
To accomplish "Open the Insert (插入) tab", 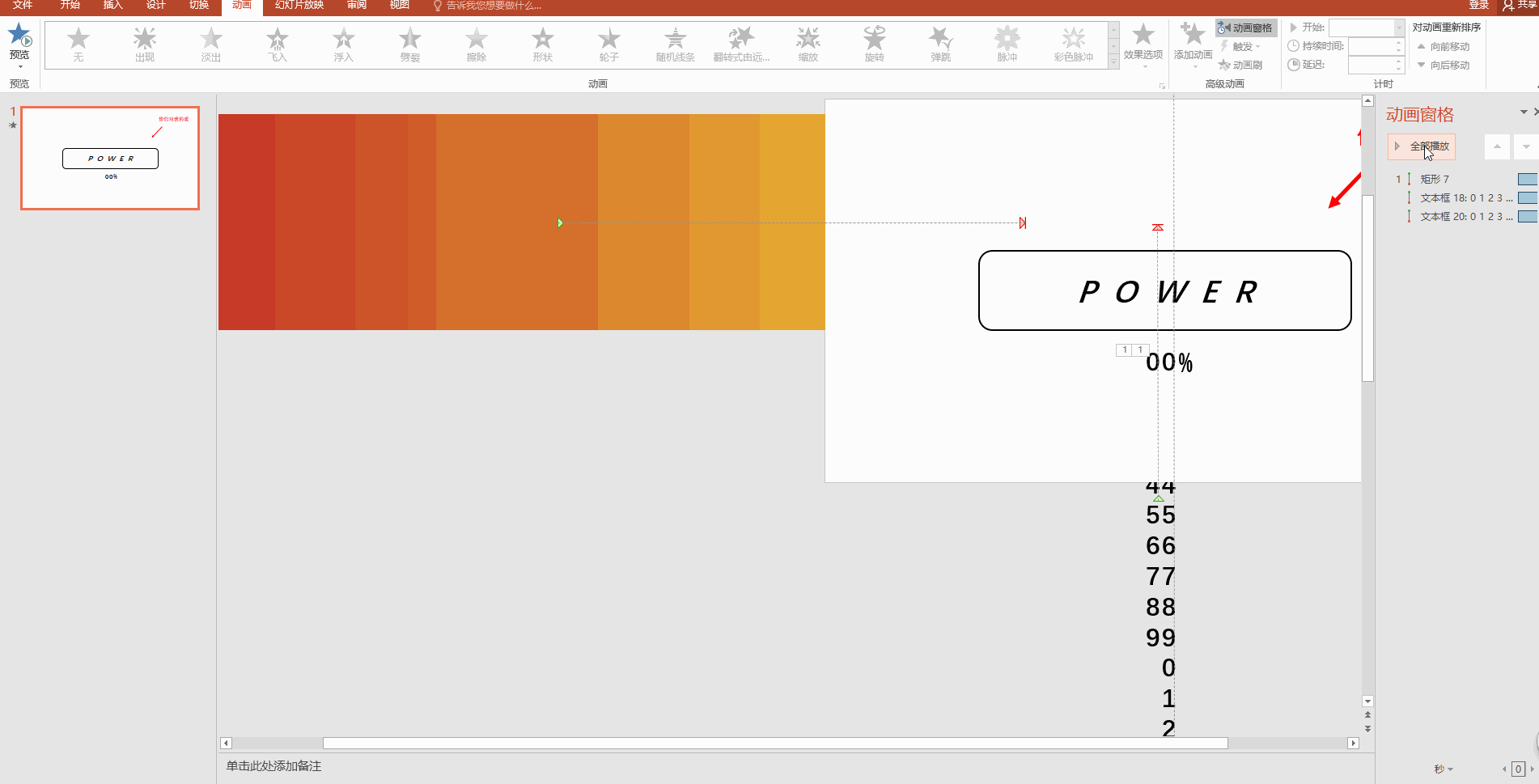I will point(113,5).
